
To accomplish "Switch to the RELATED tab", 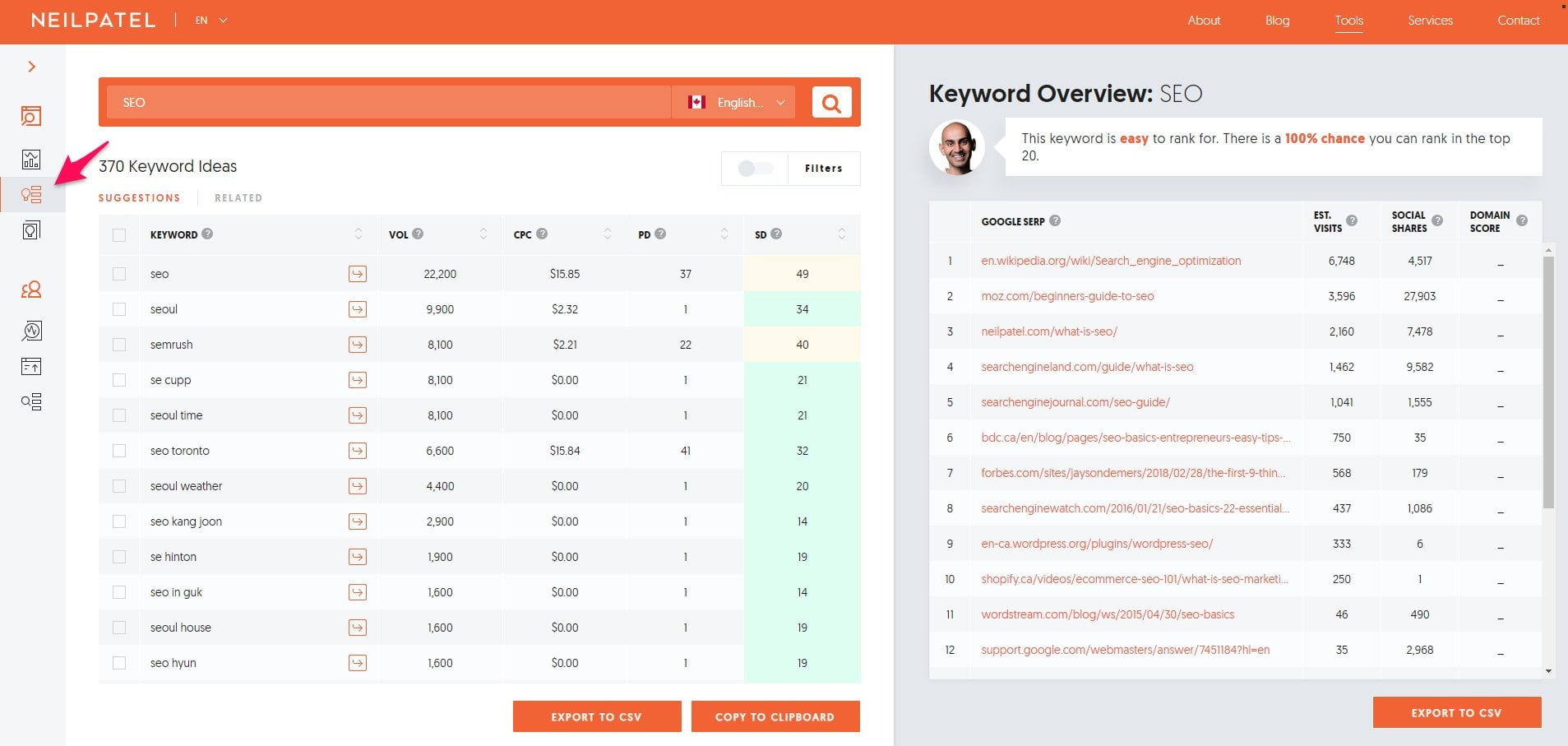I will click(238, 198).
